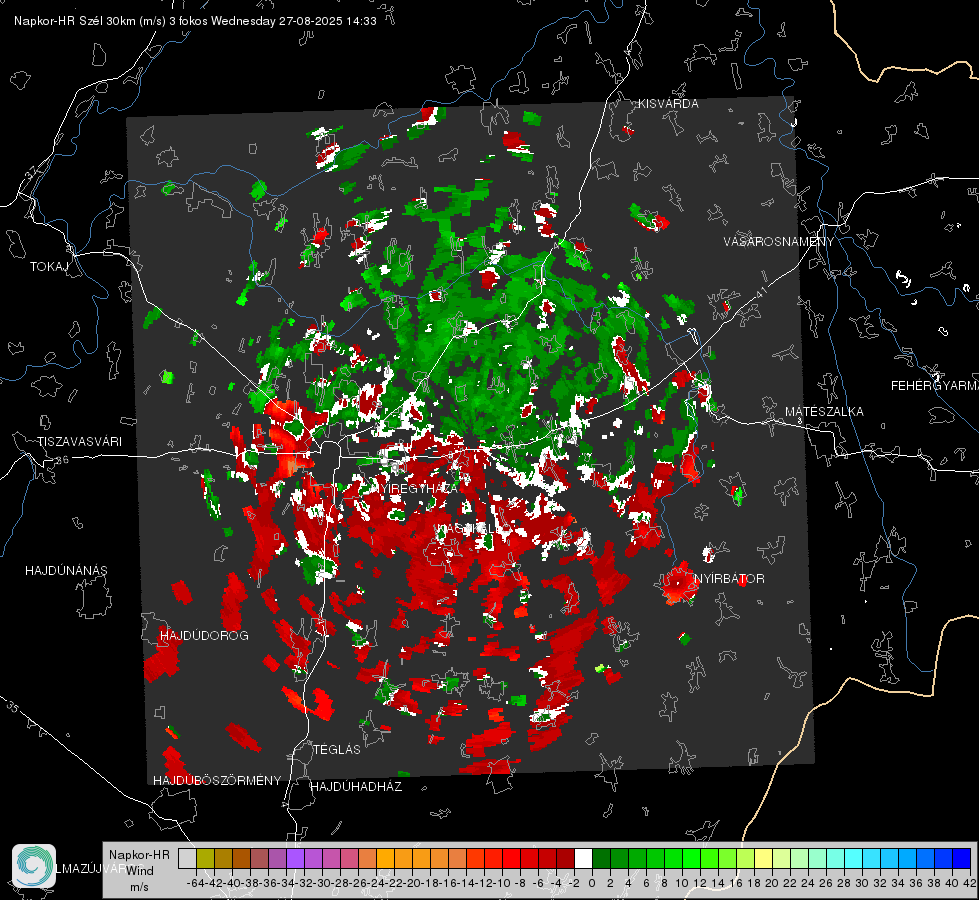Click the 42 value at the legend's end

(x=969, y=883)
